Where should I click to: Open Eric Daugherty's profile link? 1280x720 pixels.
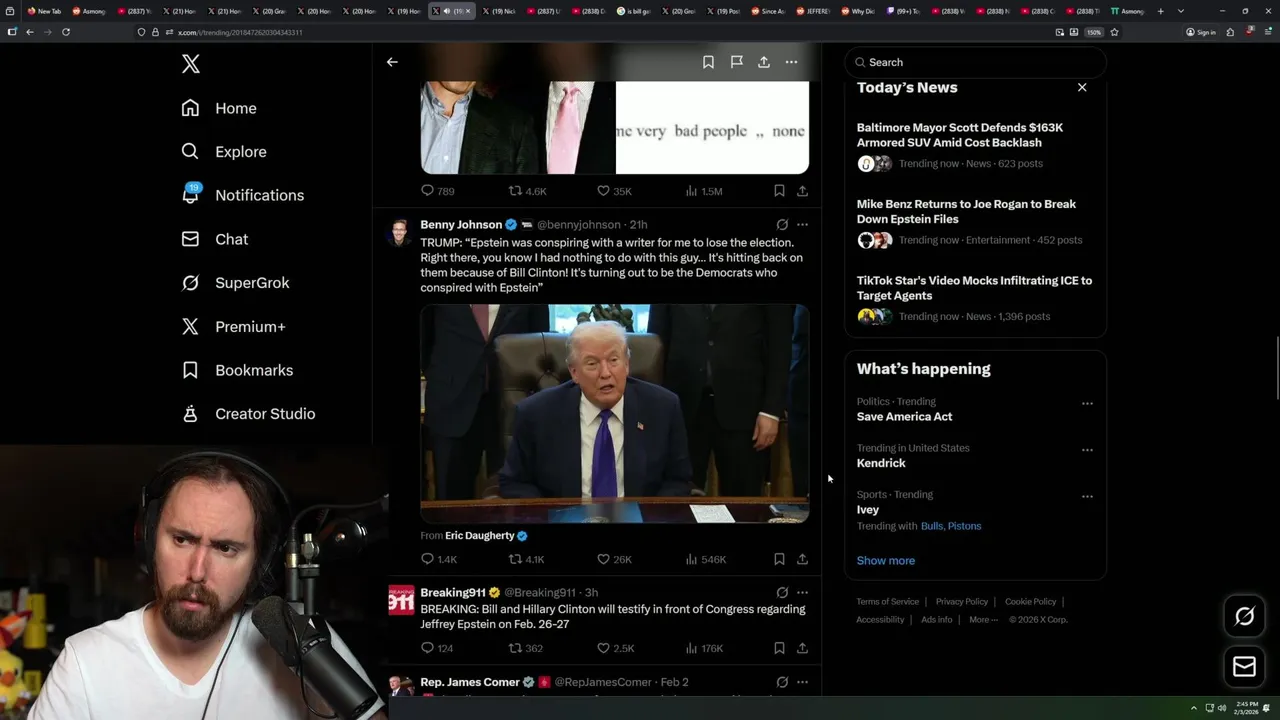click(x=480, y=536)
